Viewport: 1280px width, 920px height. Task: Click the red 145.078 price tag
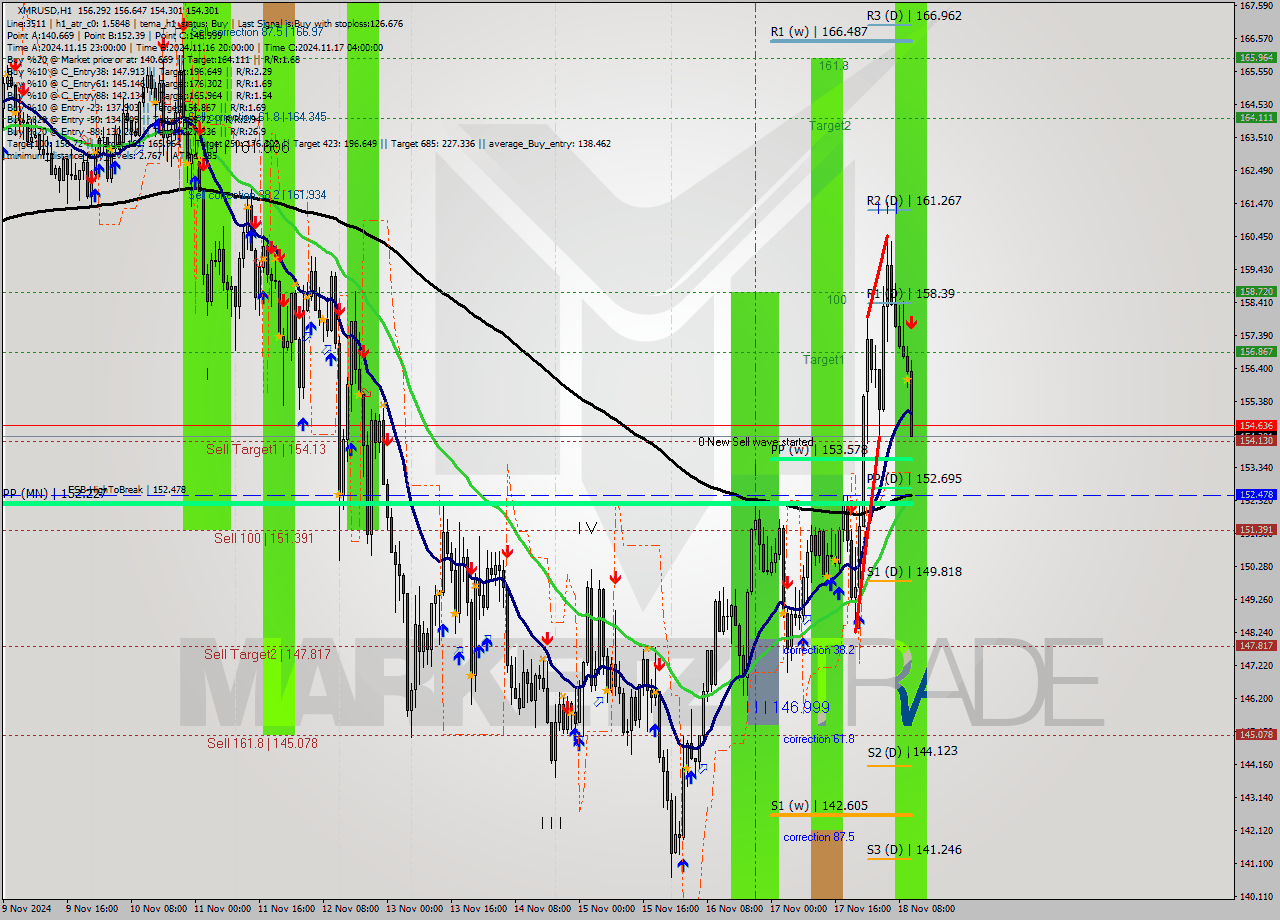point(1256,734)
